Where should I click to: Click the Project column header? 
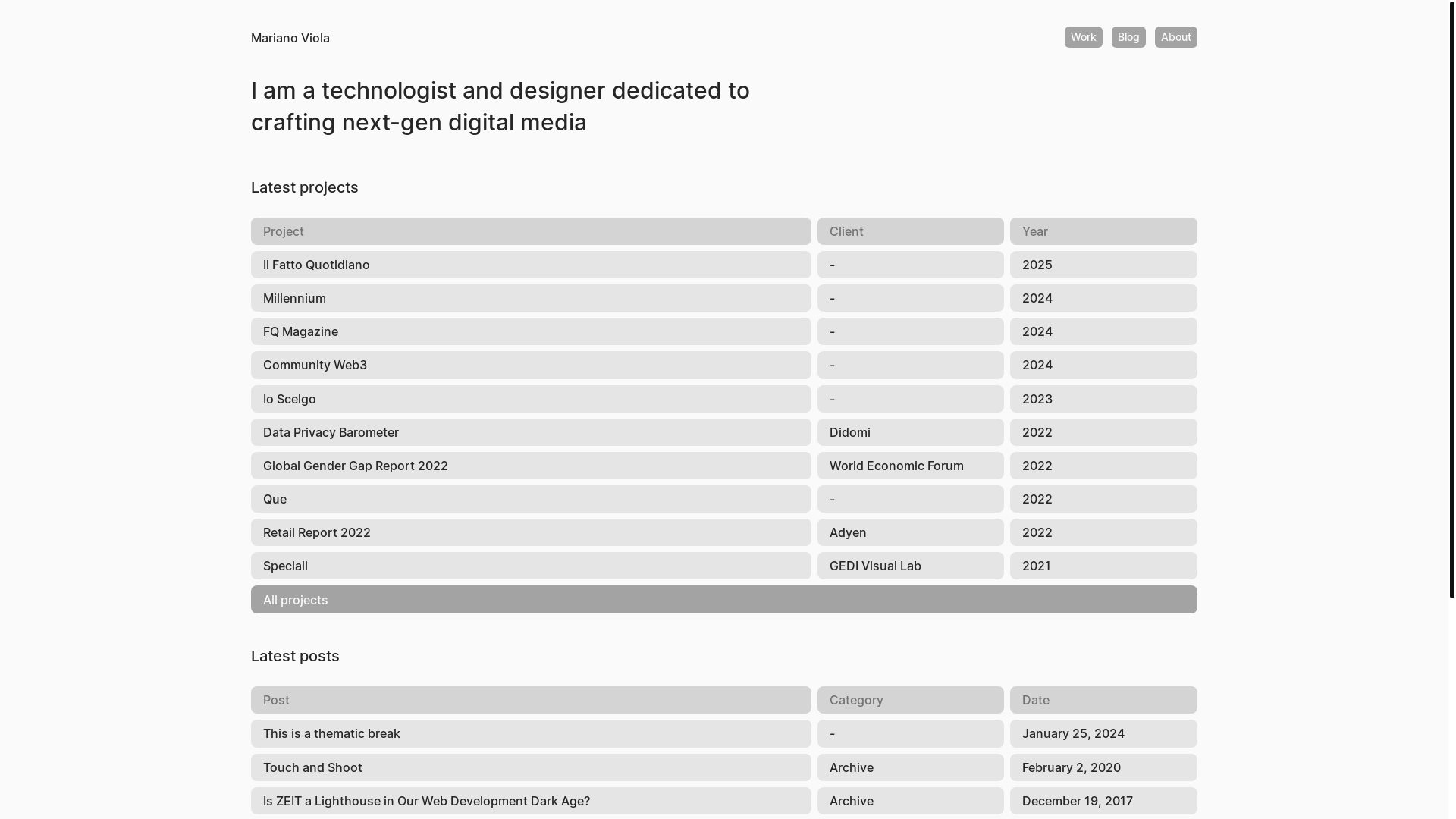pos(531,231)
